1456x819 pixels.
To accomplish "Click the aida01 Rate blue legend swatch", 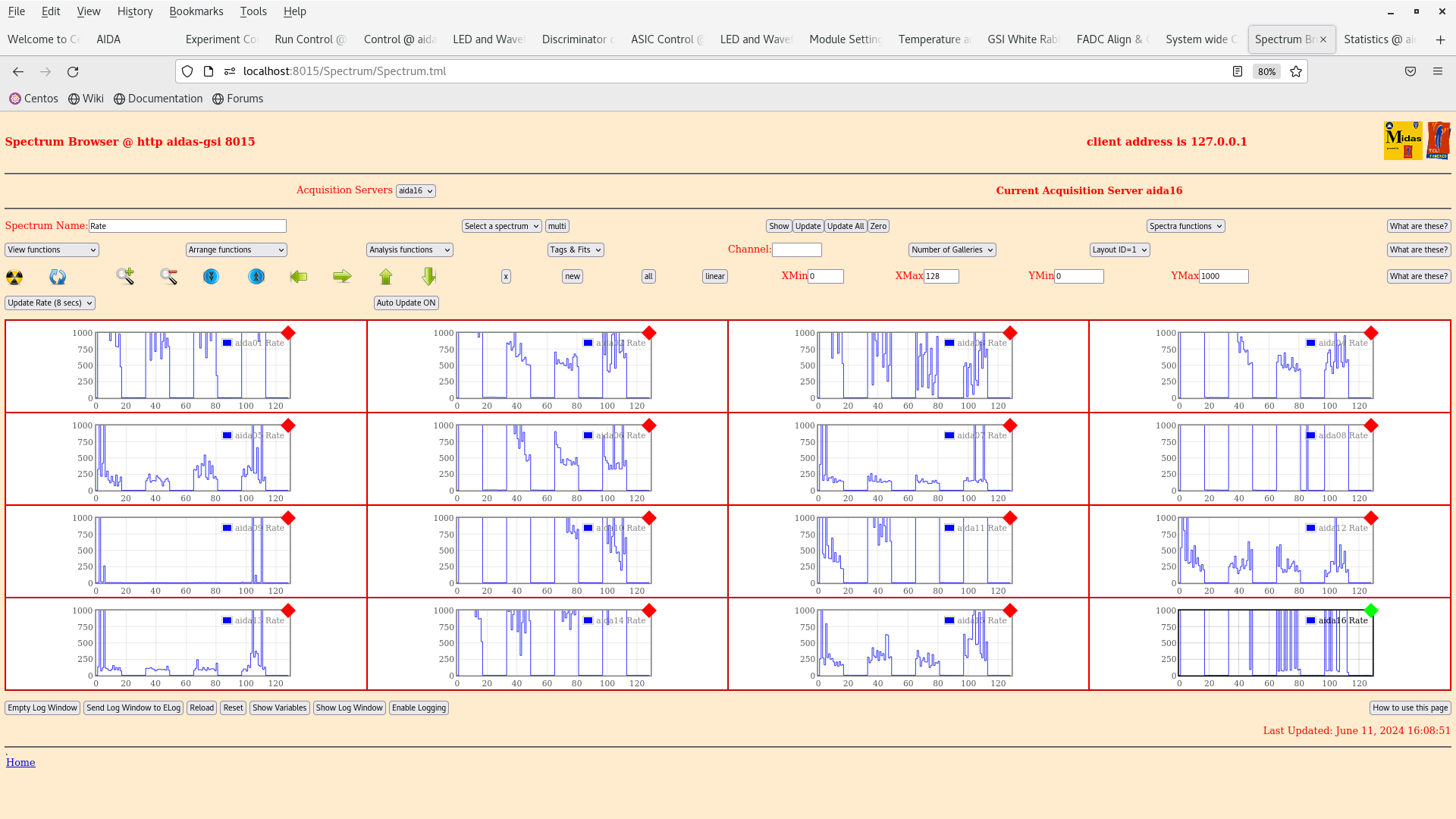I will pyautogui.click(x=227, y=343).
